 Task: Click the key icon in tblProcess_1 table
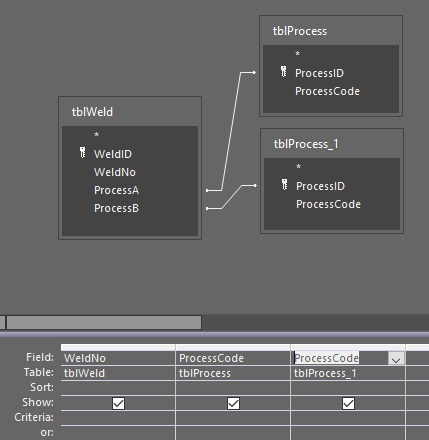[284, 184]
